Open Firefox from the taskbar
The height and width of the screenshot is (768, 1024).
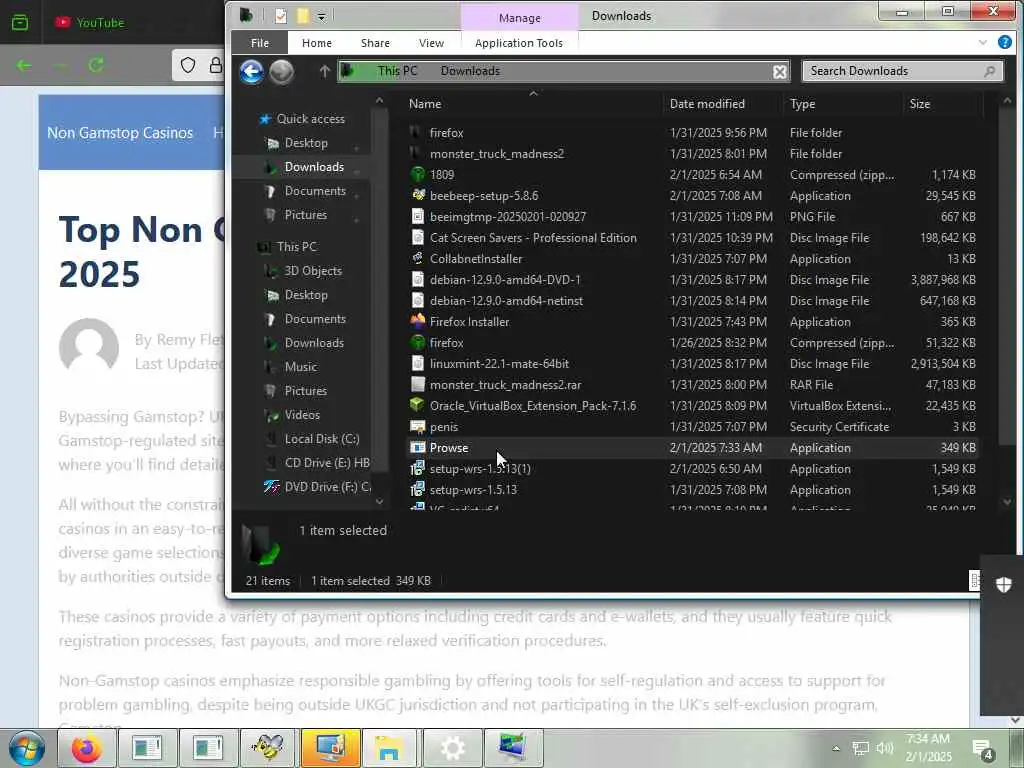(x=86, y=748)
